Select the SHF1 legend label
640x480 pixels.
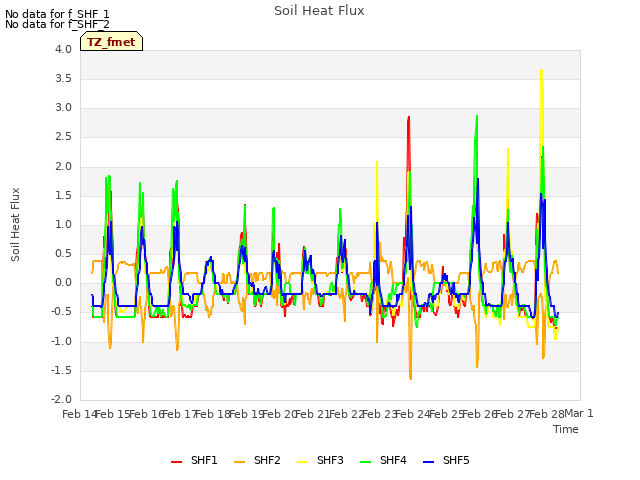(204, 460)
